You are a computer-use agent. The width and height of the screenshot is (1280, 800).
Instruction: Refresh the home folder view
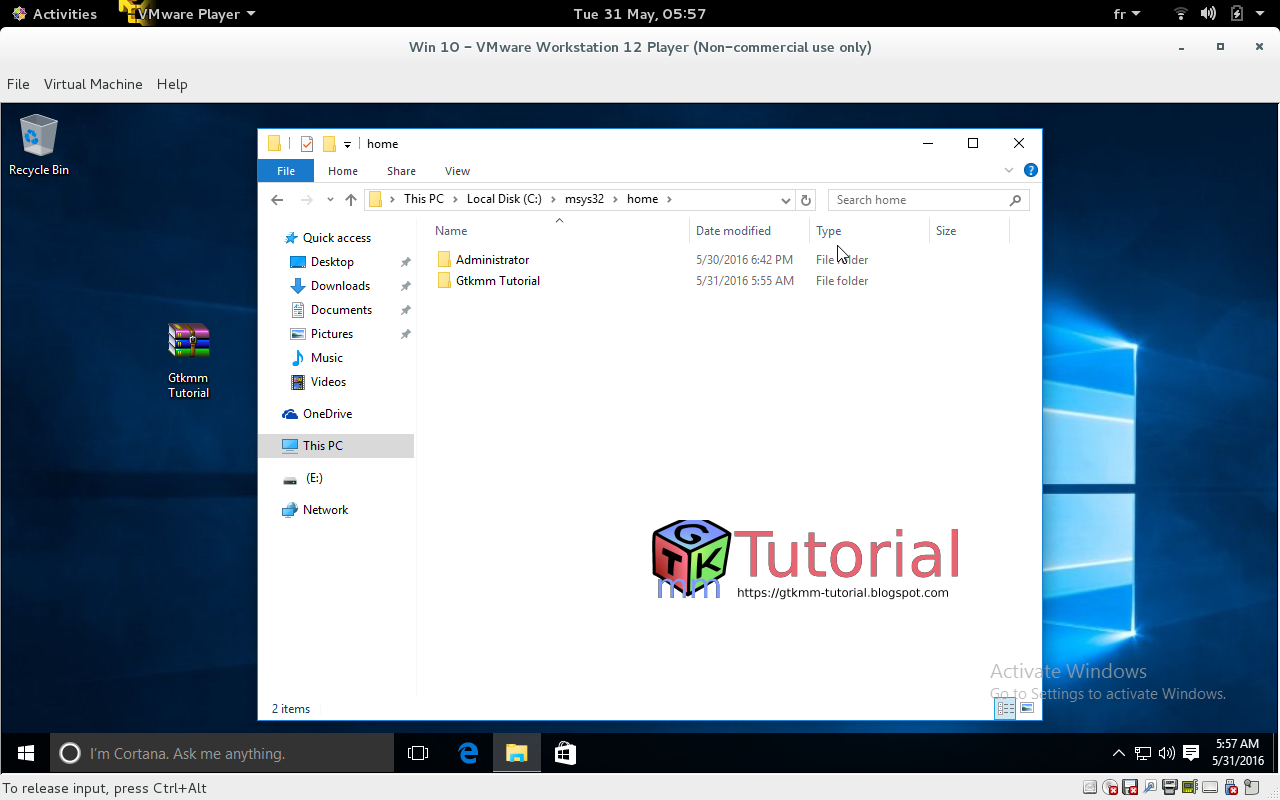[x=806, y=200]
